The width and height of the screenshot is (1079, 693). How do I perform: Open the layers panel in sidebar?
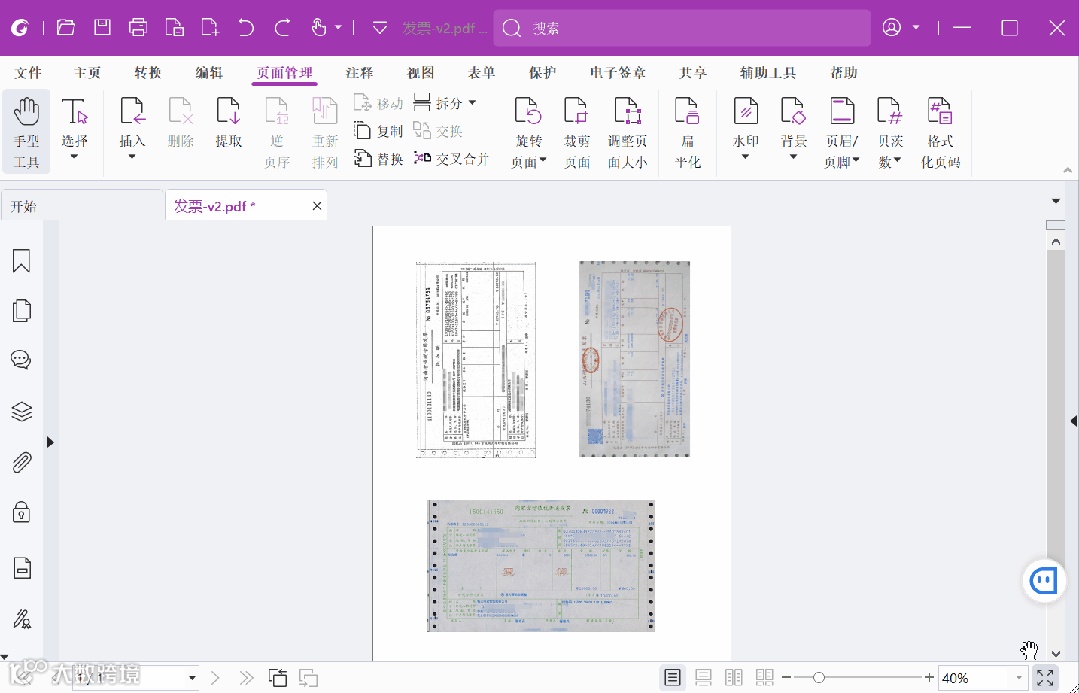click(x=21, y=412)
